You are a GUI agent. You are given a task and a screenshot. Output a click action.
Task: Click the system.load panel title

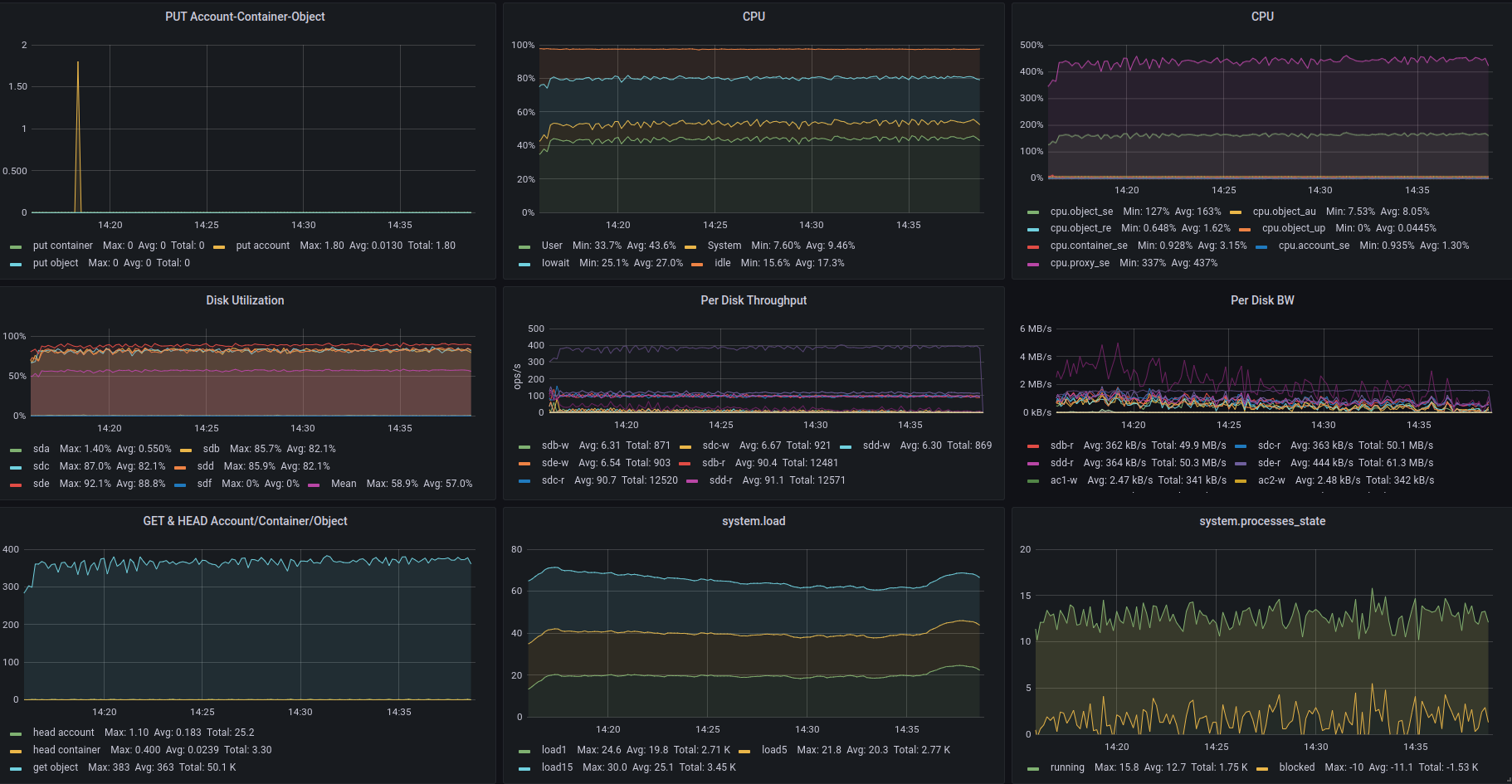tap(753, 521)
